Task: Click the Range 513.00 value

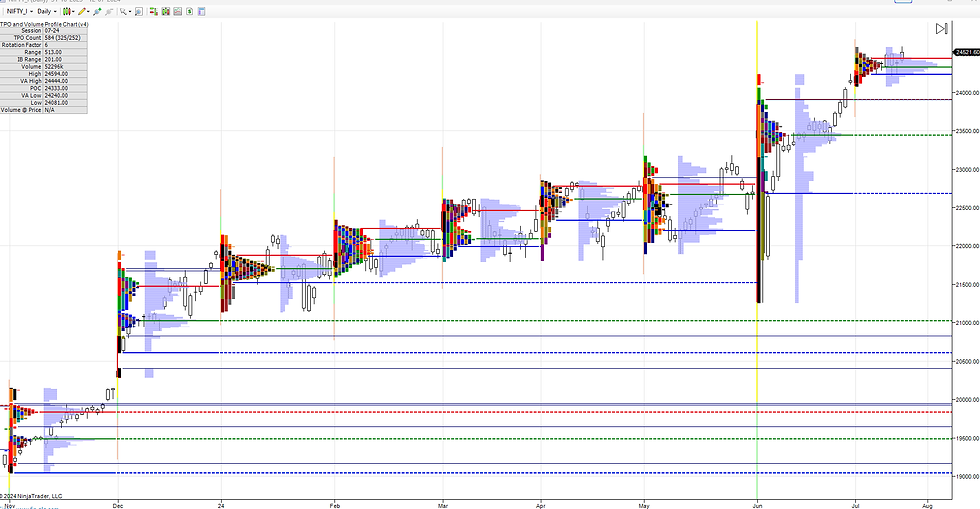Action: coord(65,52)
